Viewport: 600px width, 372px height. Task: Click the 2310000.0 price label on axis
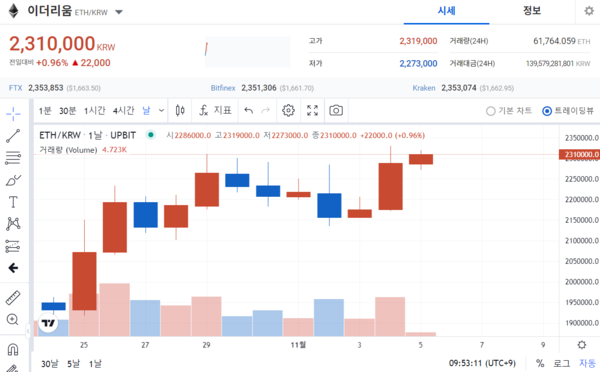pyautogui.click(x=579, y=155)
